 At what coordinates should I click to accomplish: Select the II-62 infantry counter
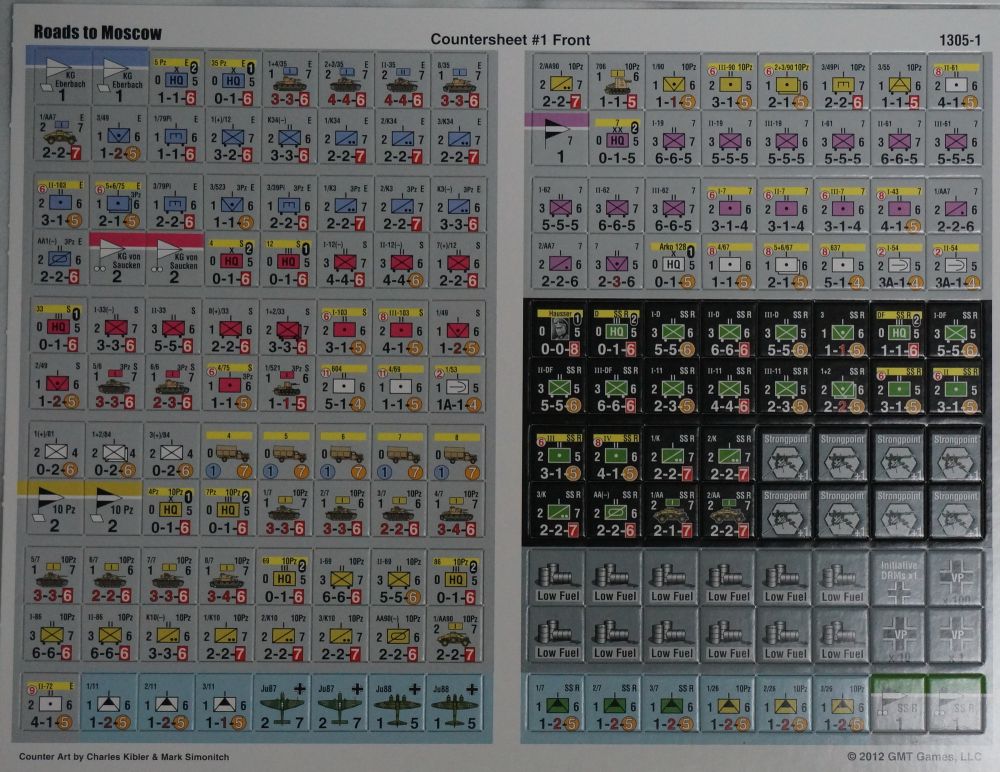pos(617,206)
